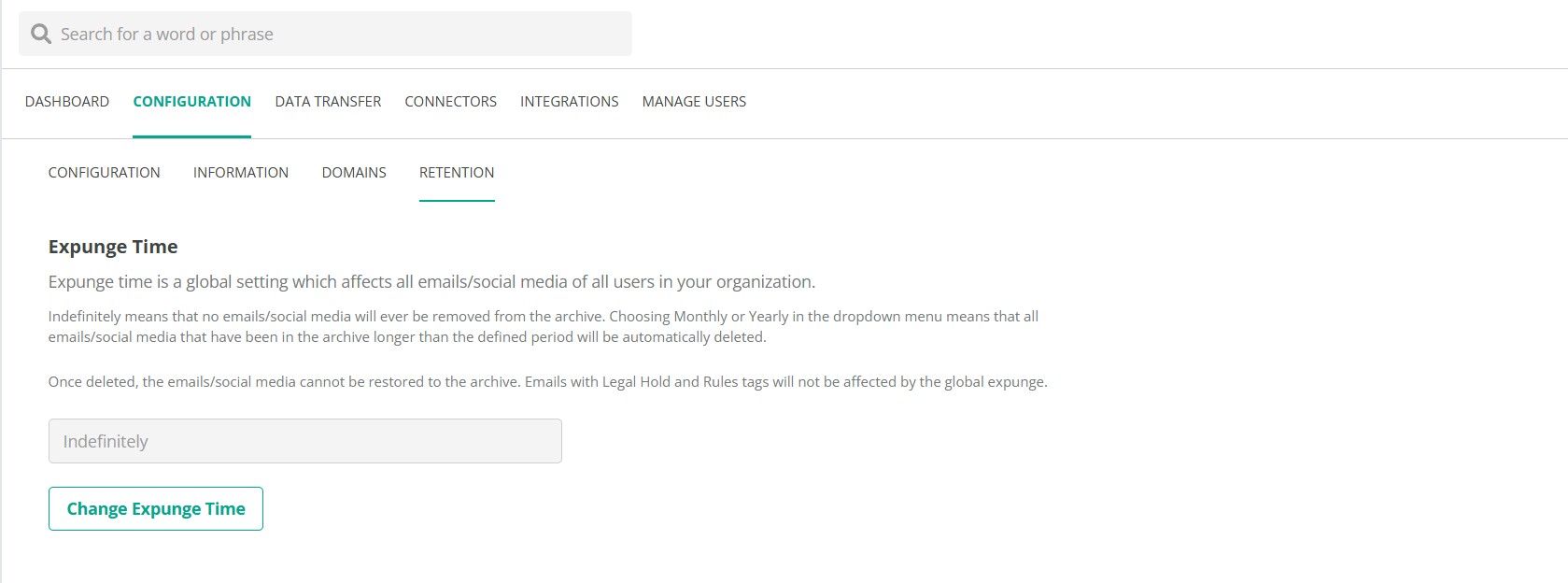The height and width of the screenshot is (583, 1568).
Task: Click the Change Expunge Time button
Action: pos(156,508)
